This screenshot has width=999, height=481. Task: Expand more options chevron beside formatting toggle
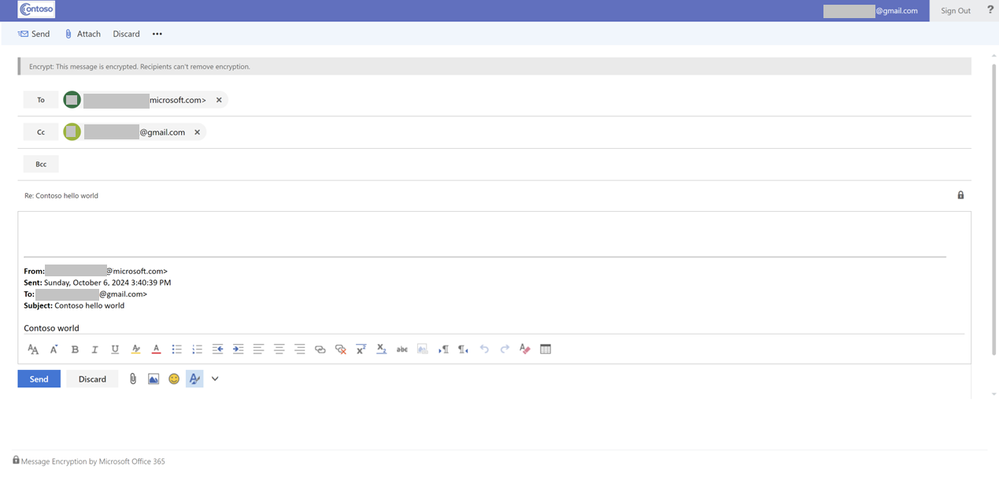coord(215,379)
